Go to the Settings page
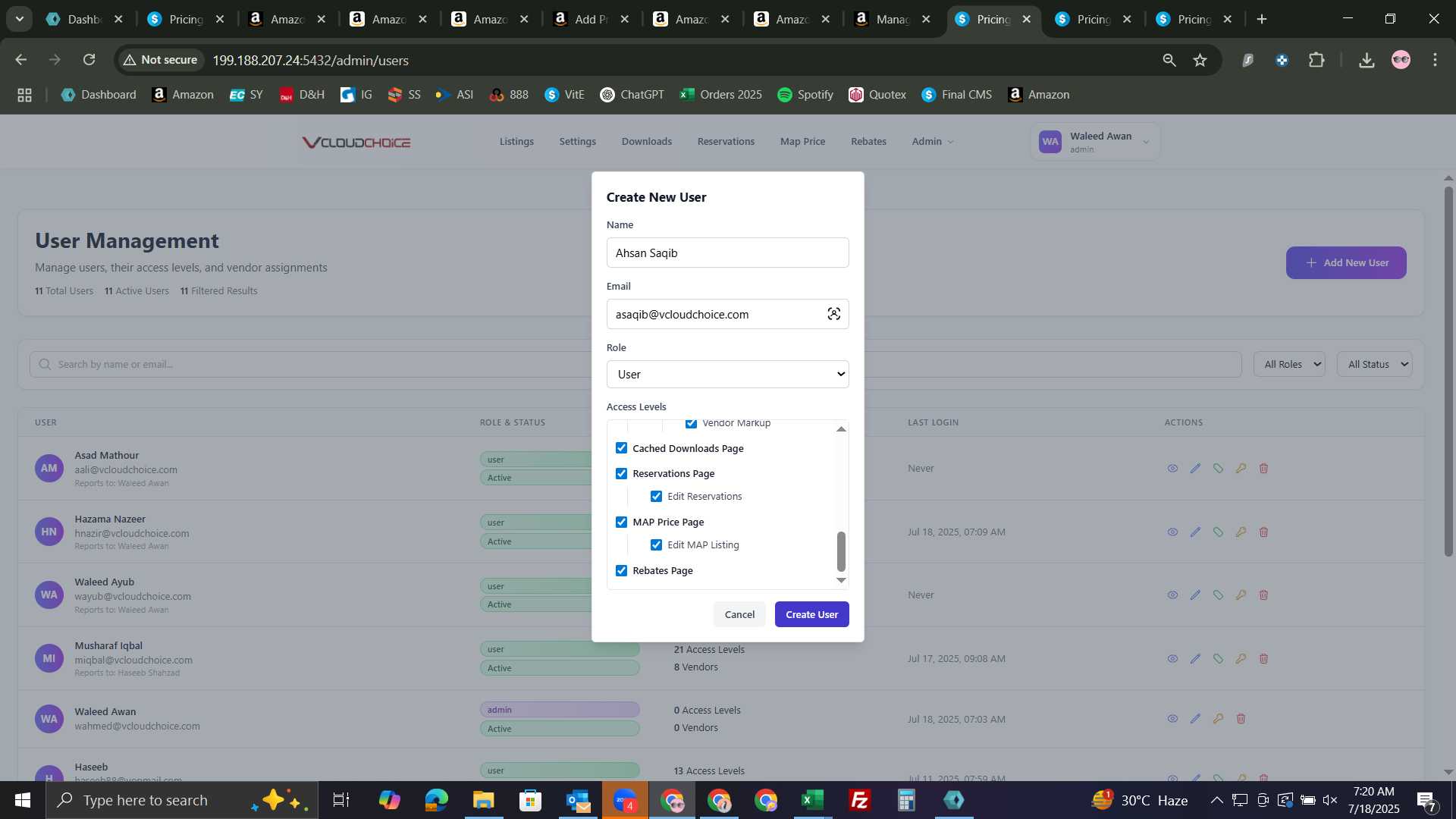Screen dimensions: 1456x819 [x=577, y=142]
